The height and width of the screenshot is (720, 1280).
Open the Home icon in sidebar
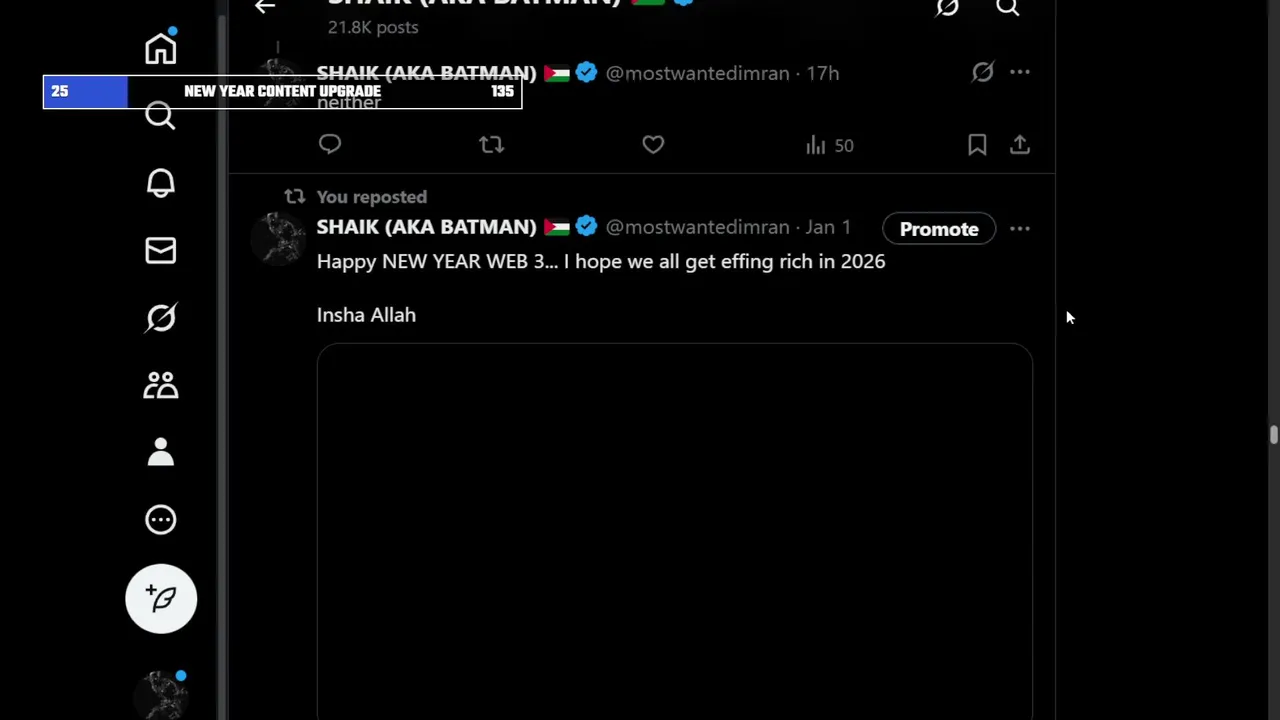point(160,49)
